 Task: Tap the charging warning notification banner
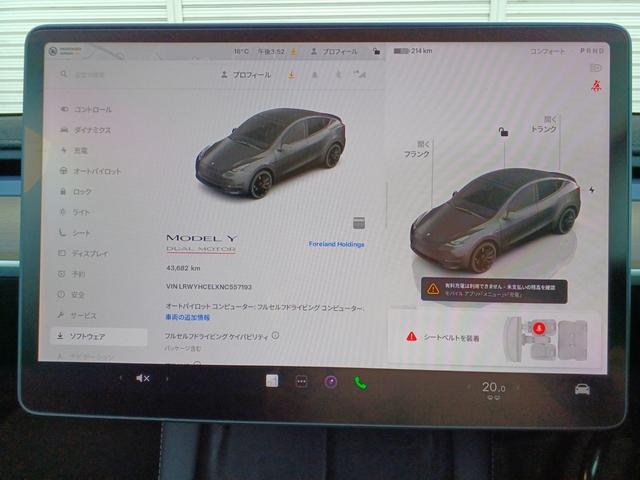click(494, 290)
